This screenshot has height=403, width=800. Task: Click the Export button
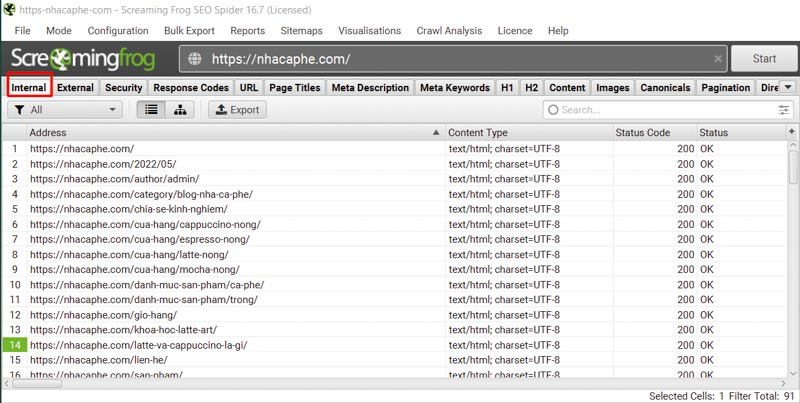coord(237,110)
